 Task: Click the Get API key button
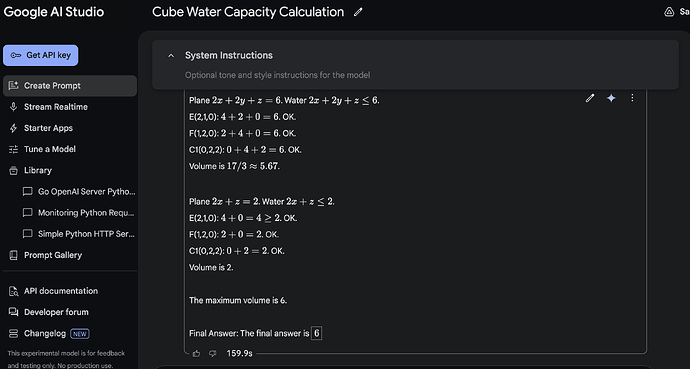(40, 55)
